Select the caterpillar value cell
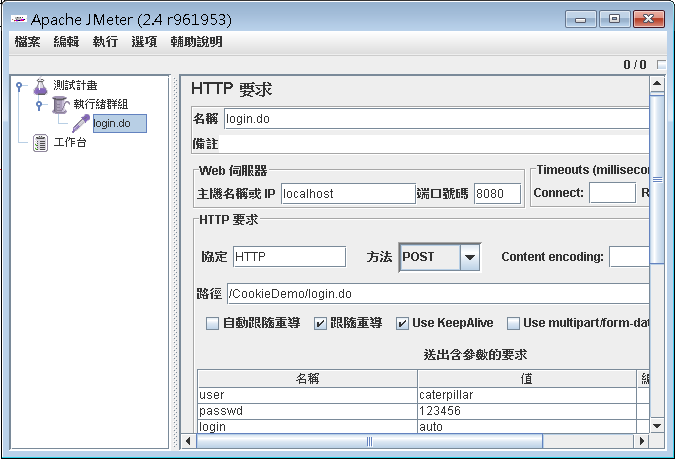 (527, 395)
